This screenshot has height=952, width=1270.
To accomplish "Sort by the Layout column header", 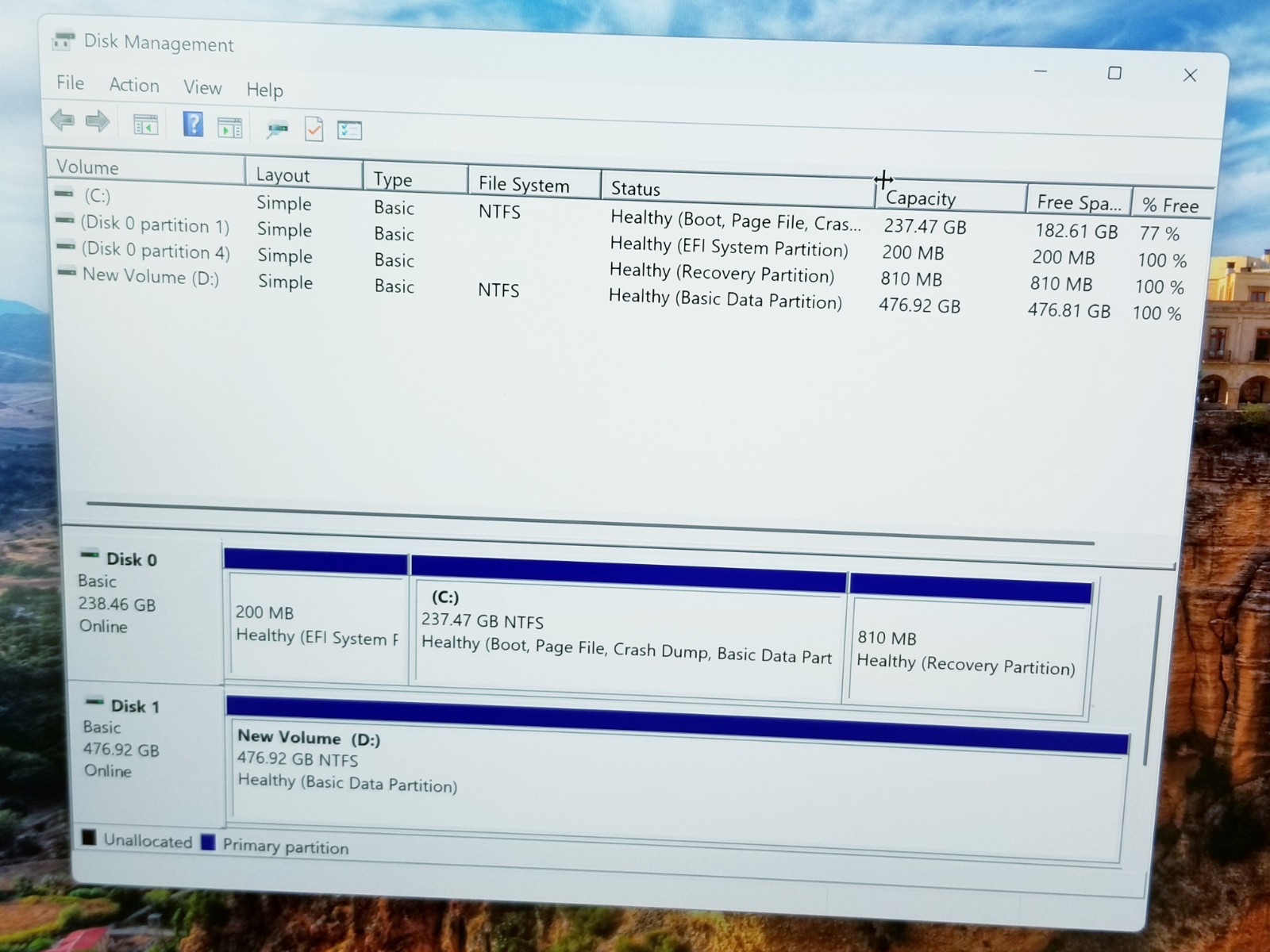I will pos(304,175).
